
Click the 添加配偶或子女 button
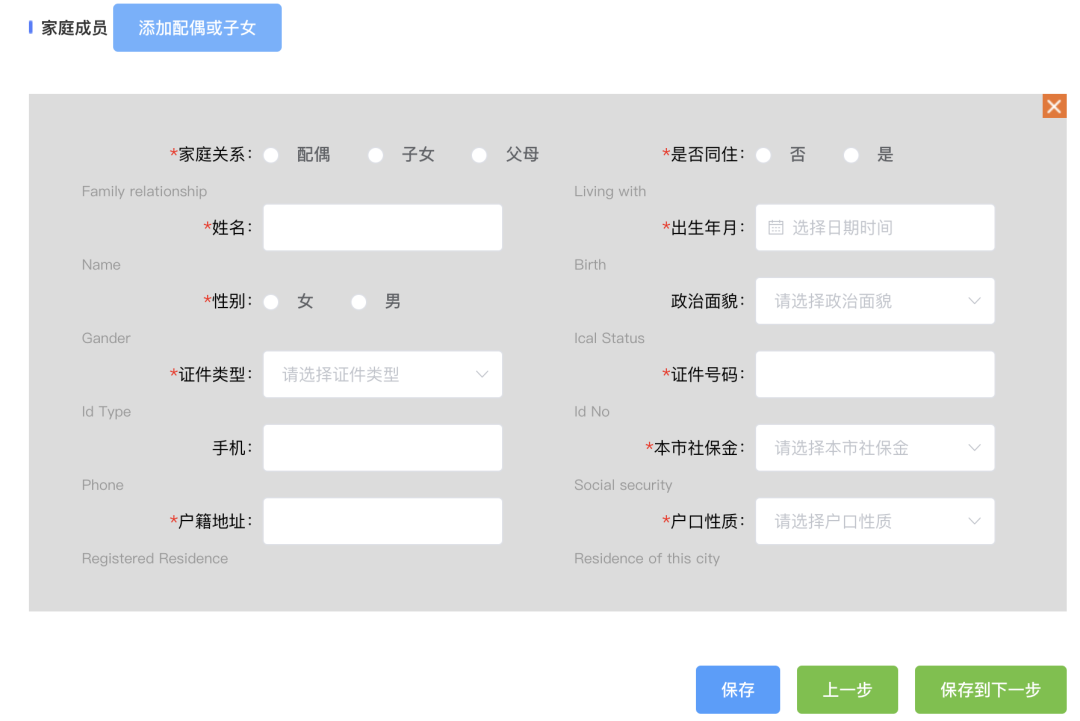tap(197, 28)
